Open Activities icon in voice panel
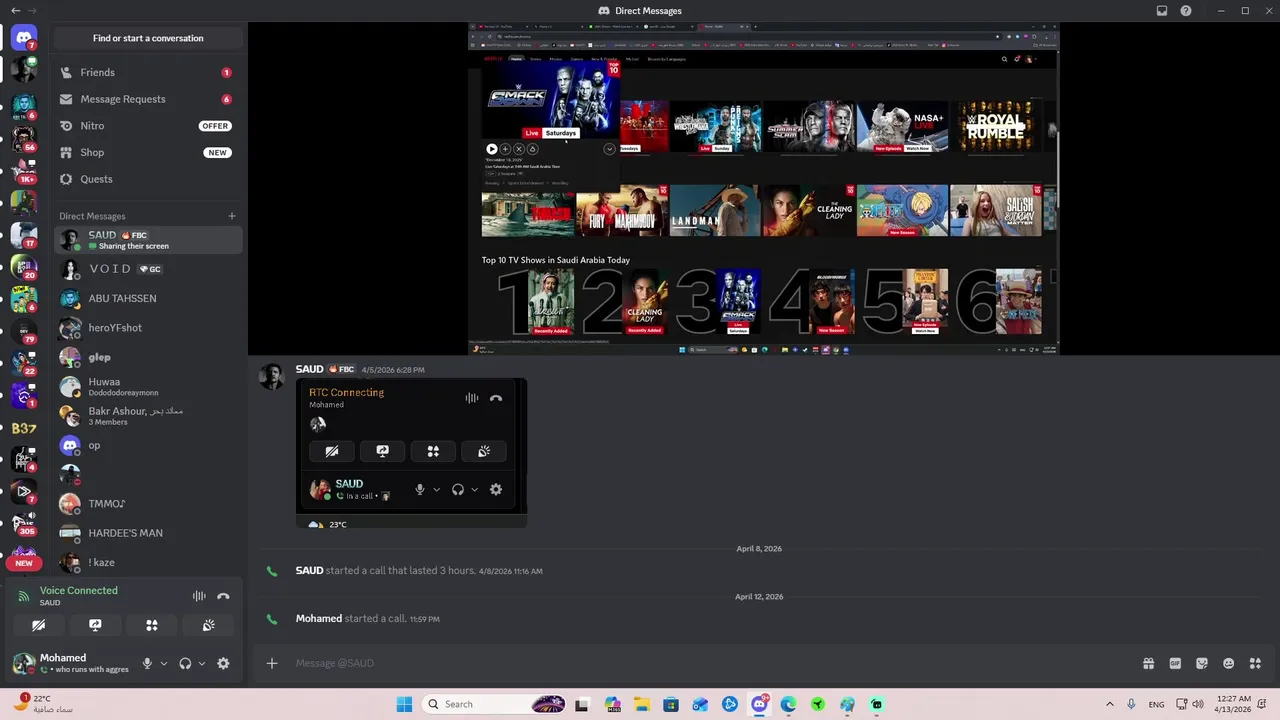Screen dimensions: 1280x720 coord(152,625)
